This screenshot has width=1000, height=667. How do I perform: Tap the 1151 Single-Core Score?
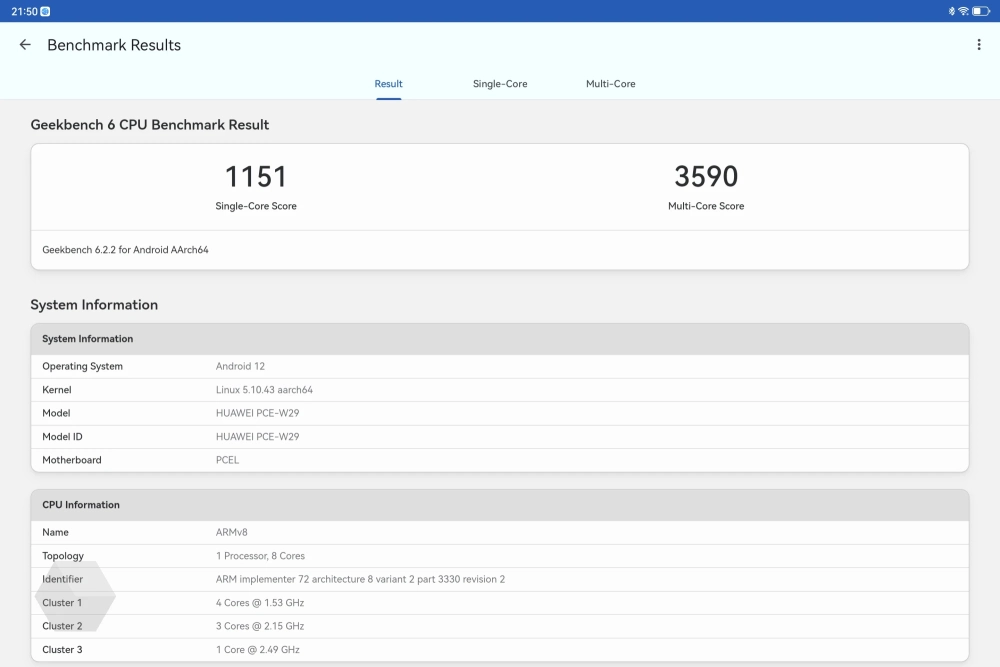(256, 177)
